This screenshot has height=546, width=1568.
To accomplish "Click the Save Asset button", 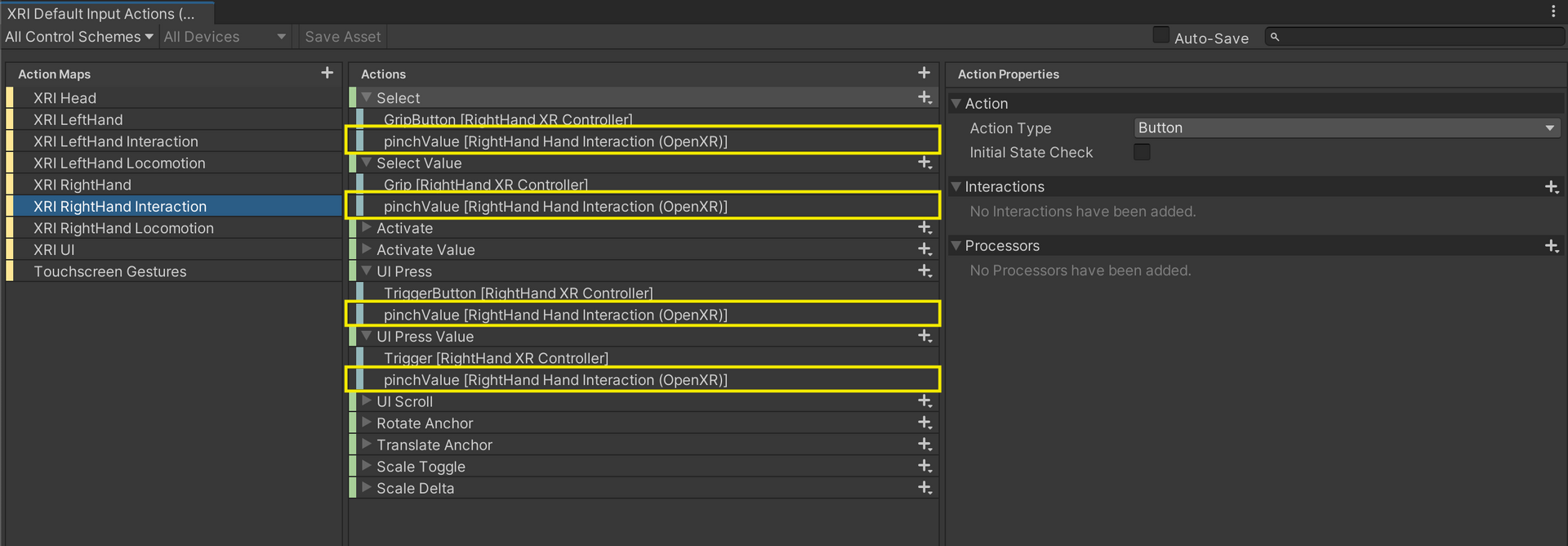I will tap(342, 37).
